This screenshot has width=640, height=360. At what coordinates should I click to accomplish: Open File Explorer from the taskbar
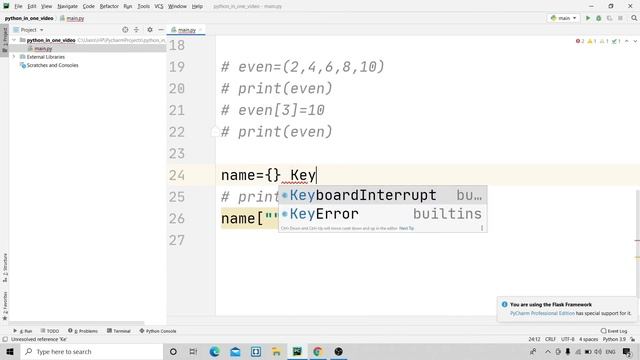pos(276,351)
